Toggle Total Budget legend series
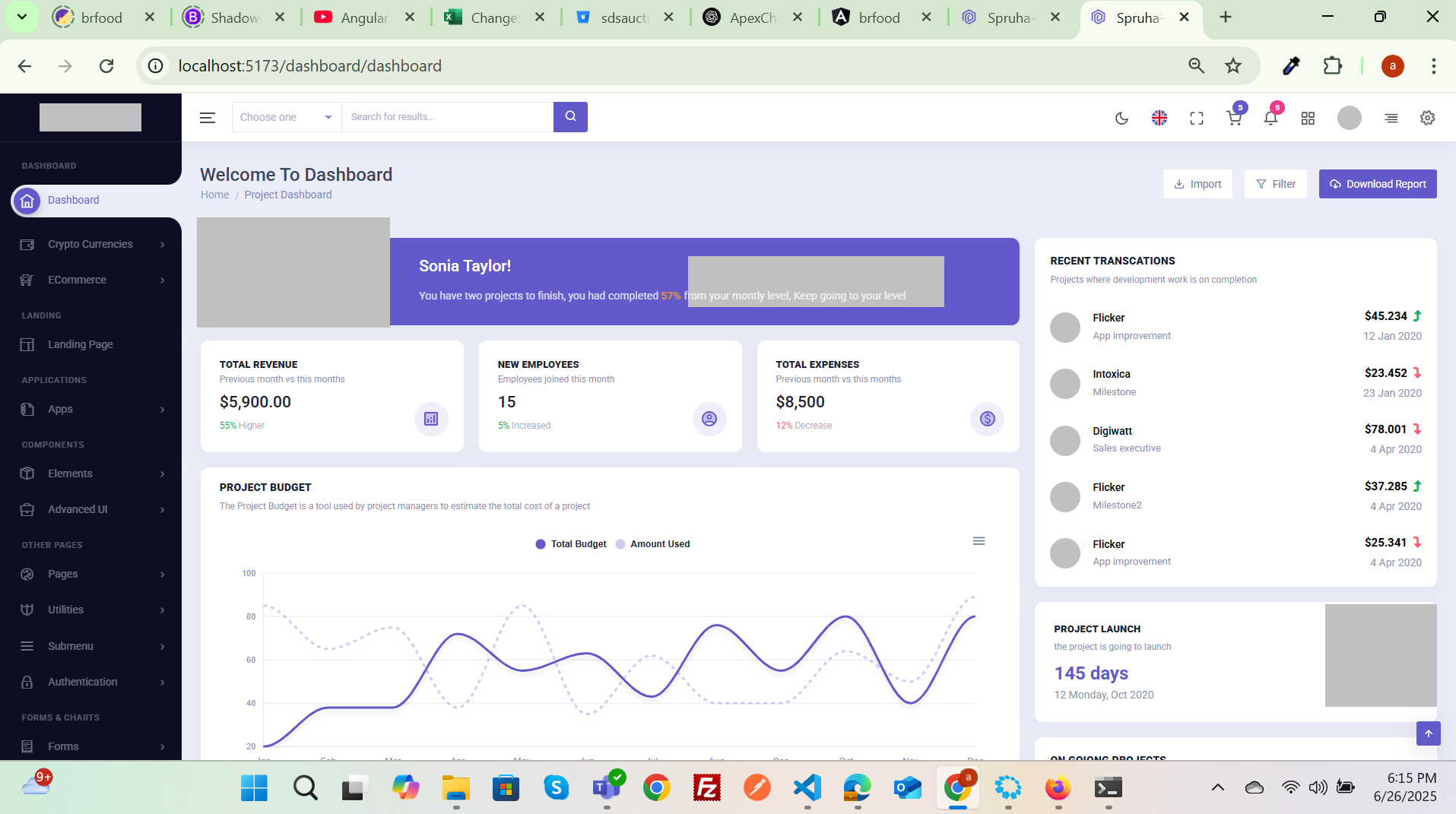 click(571, 544)
